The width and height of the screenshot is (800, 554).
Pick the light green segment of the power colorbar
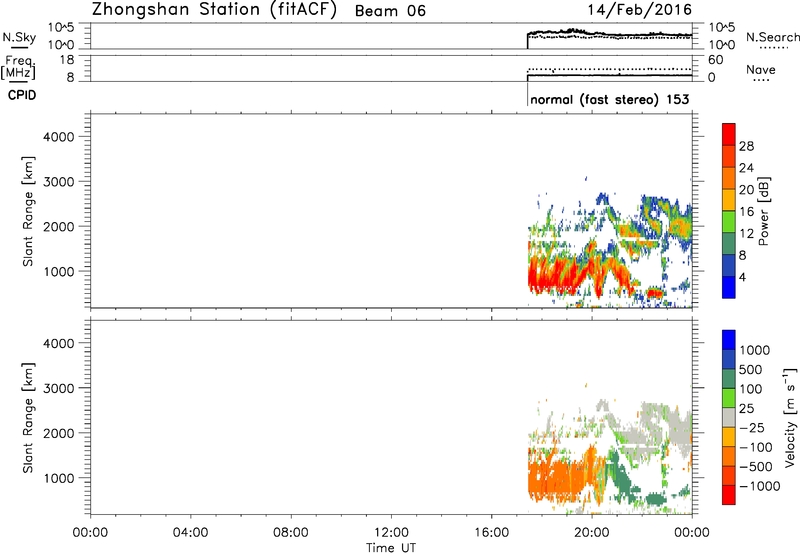729,222
